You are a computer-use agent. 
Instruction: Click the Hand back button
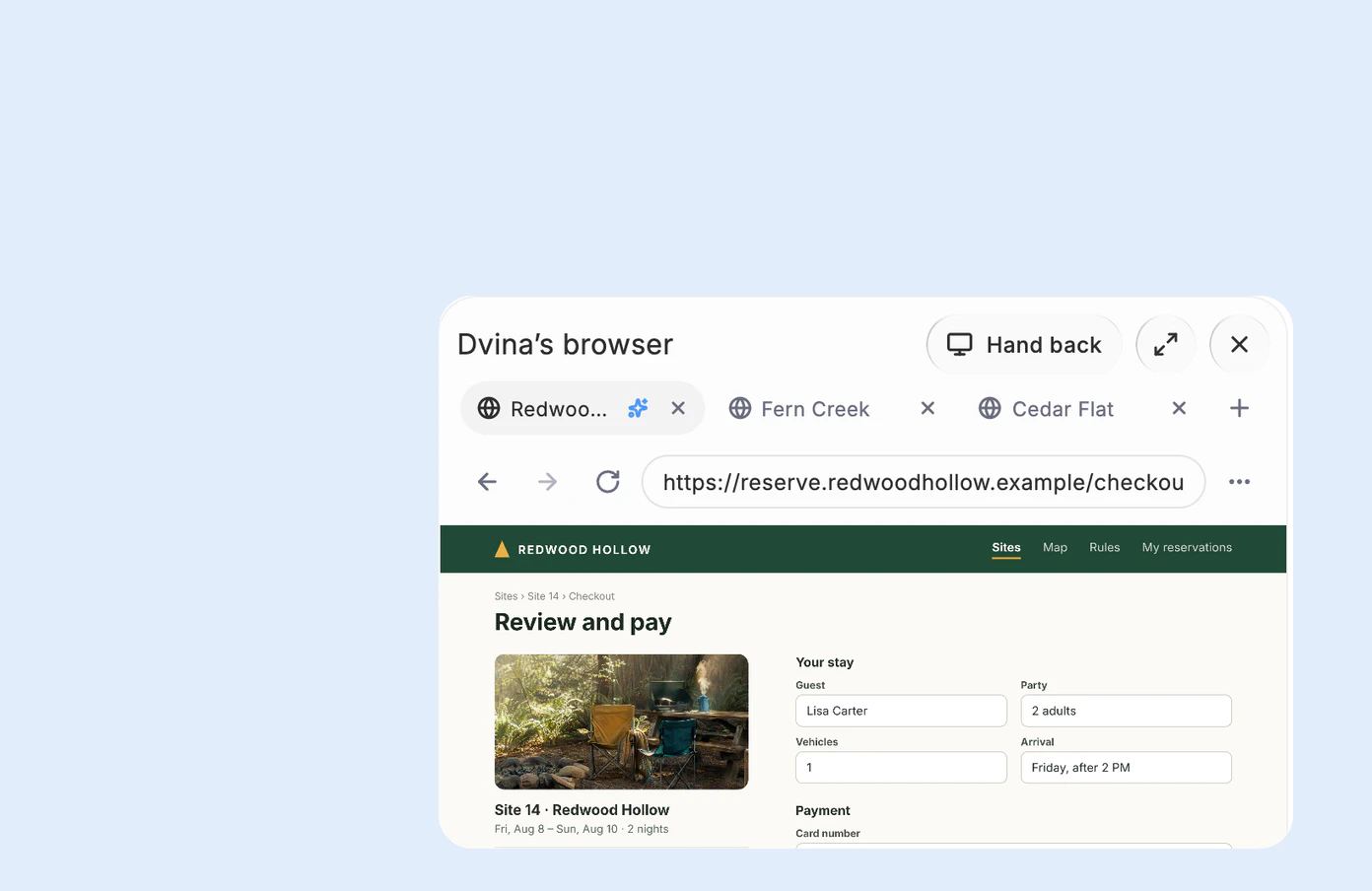[1024, 344]
